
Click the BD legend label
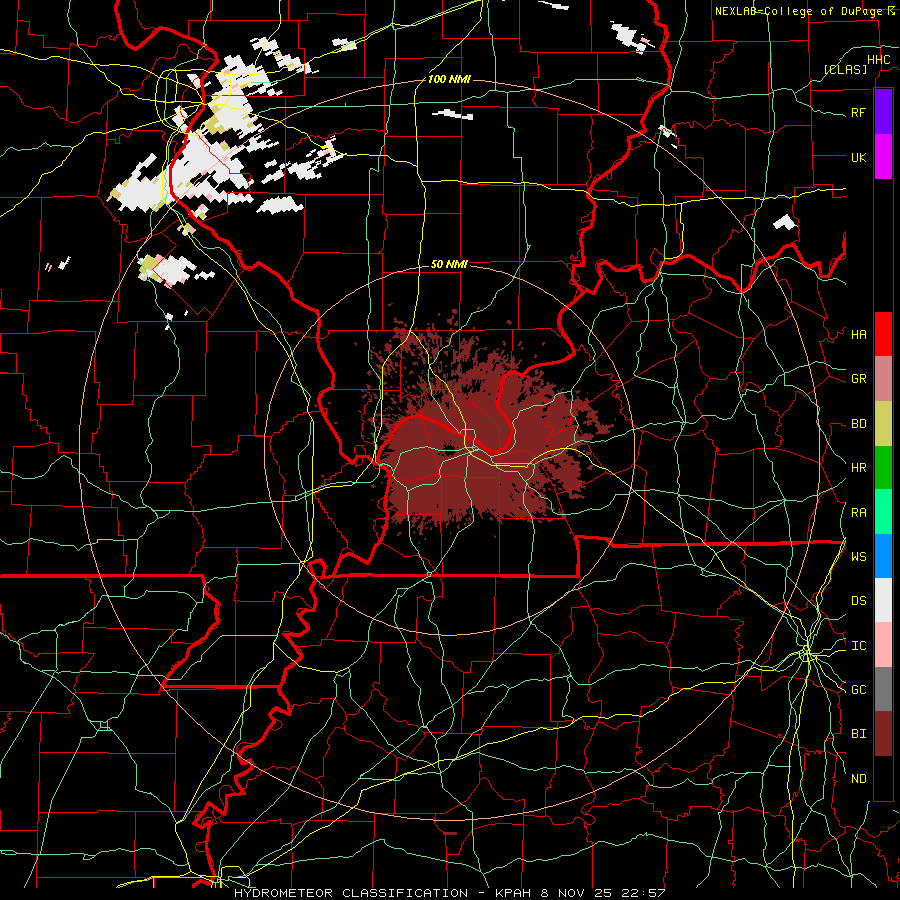(858, 424)
